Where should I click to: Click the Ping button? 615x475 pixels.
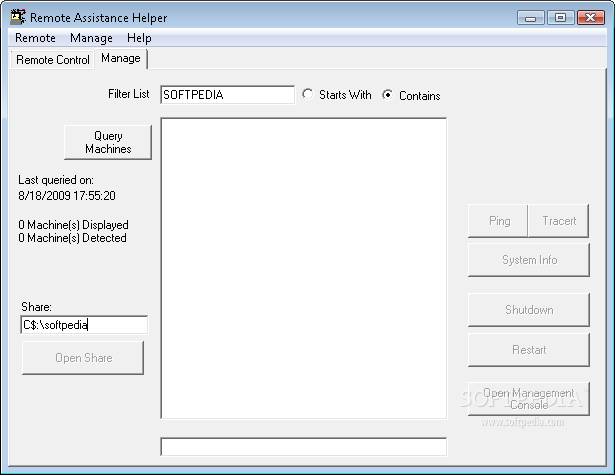click(x=498, y=221)
